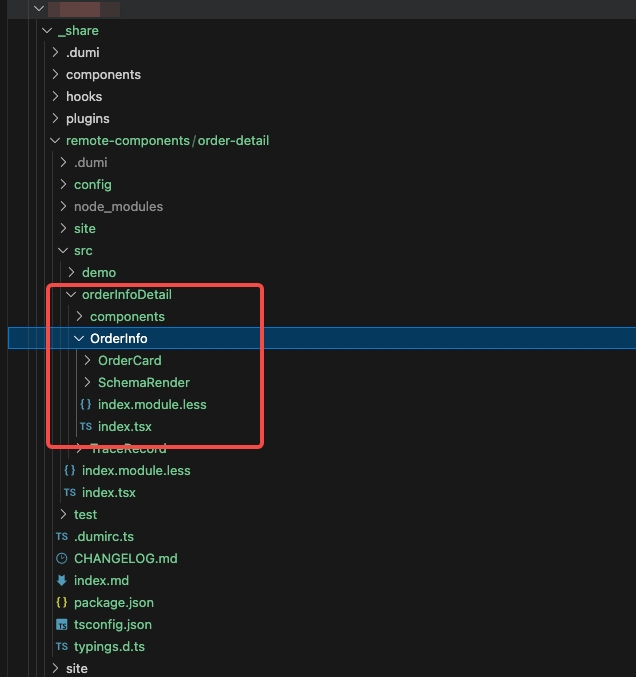Screen dimensions: 636x677
Task: Open index.module.less file name below the red box
Action: click(x=136, y=471)
